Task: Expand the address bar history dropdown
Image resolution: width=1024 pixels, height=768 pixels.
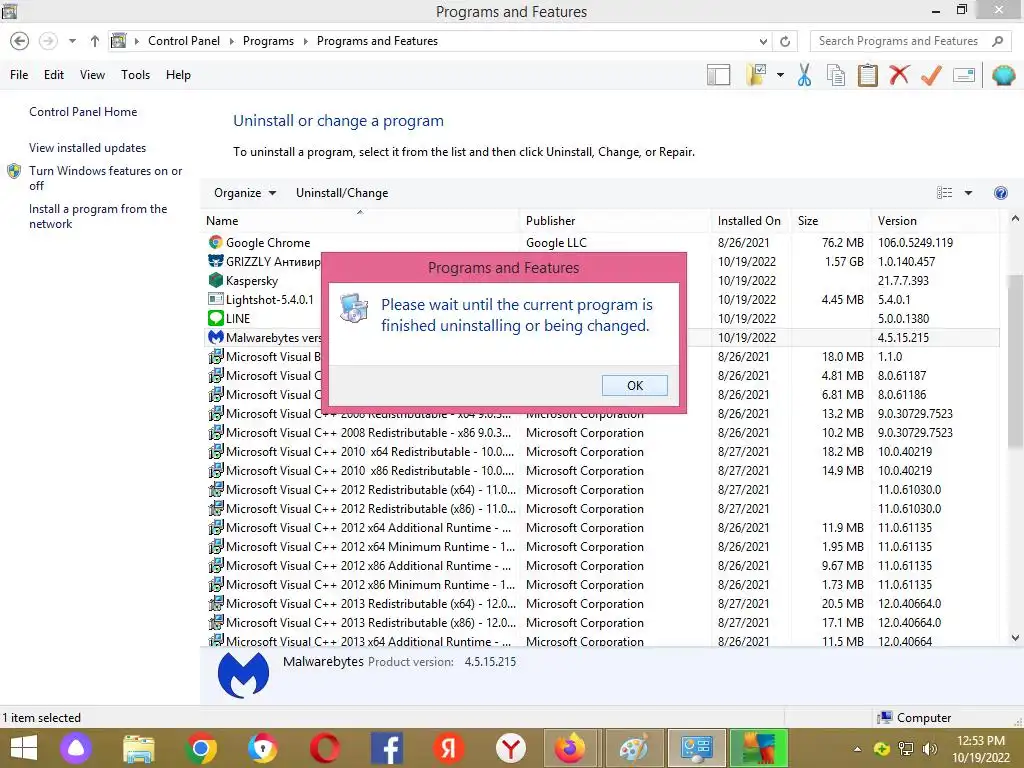Action: (763, 41)
